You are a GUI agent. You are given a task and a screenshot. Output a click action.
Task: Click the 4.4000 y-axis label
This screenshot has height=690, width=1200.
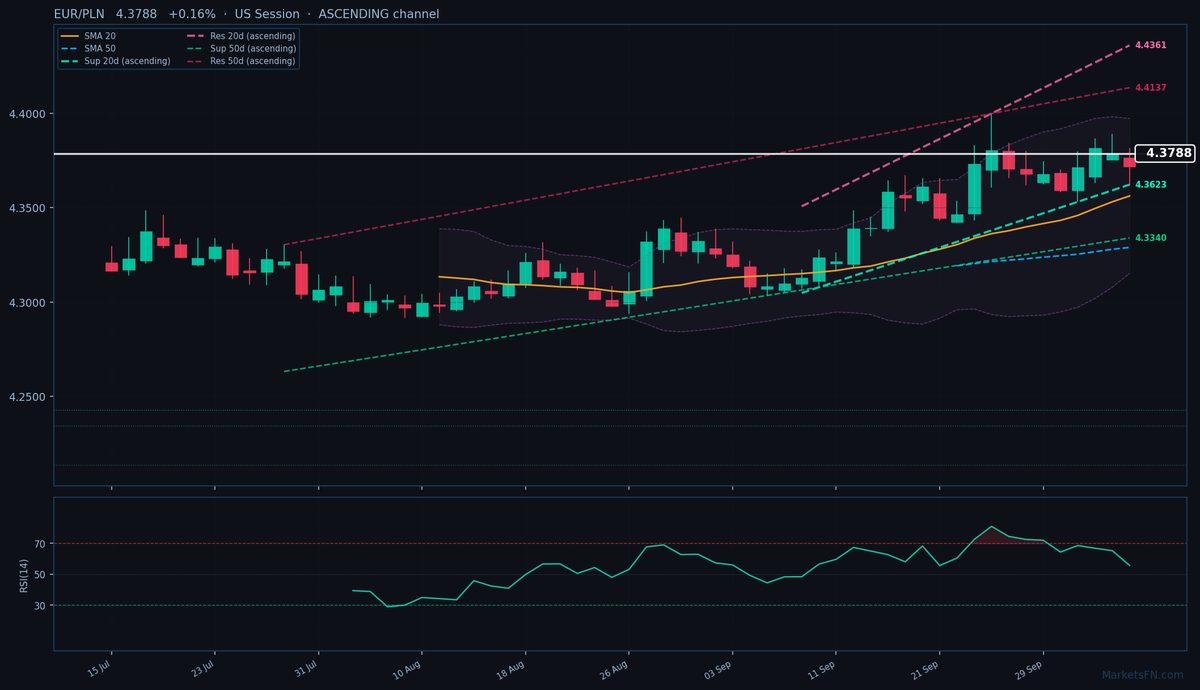[28, 114]
